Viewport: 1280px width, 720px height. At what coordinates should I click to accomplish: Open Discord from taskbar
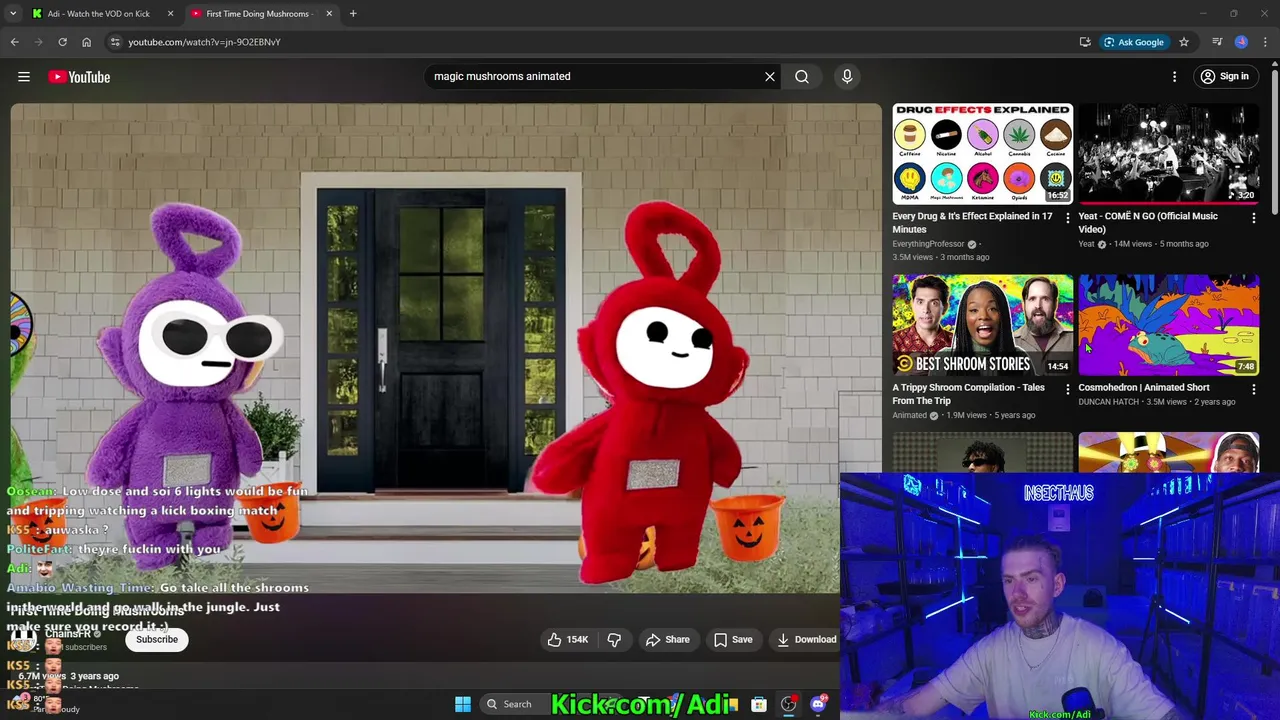point(819,704)
